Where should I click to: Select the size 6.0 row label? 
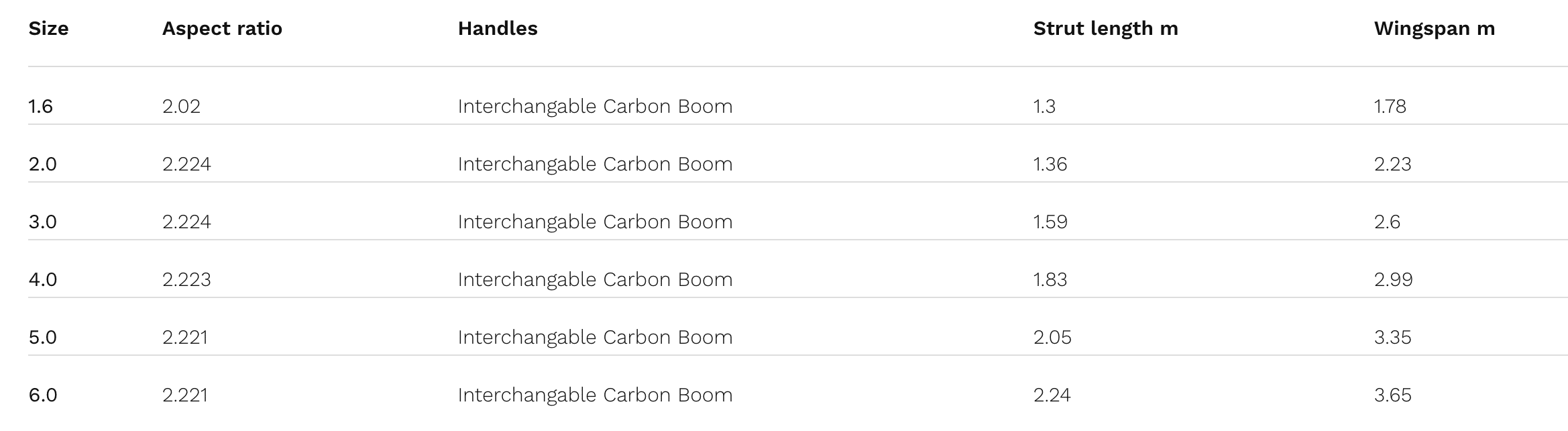(42, 395)
